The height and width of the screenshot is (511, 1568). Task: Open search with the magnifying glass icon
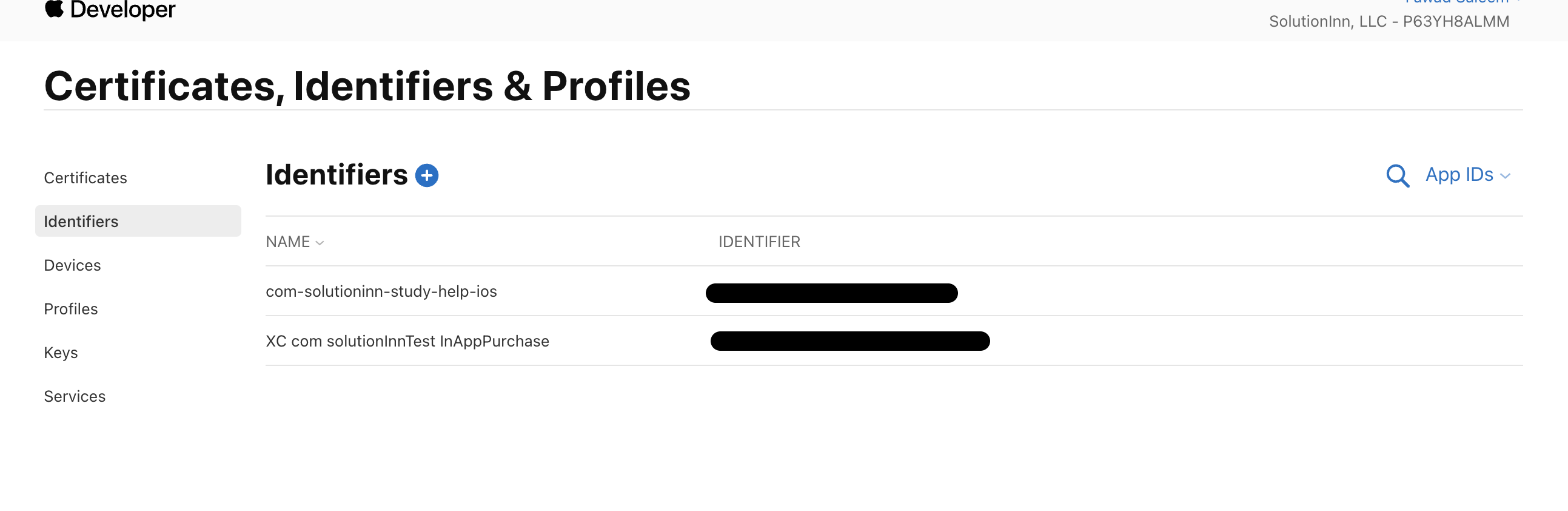pyautogui.click(x=1397, y=175)
